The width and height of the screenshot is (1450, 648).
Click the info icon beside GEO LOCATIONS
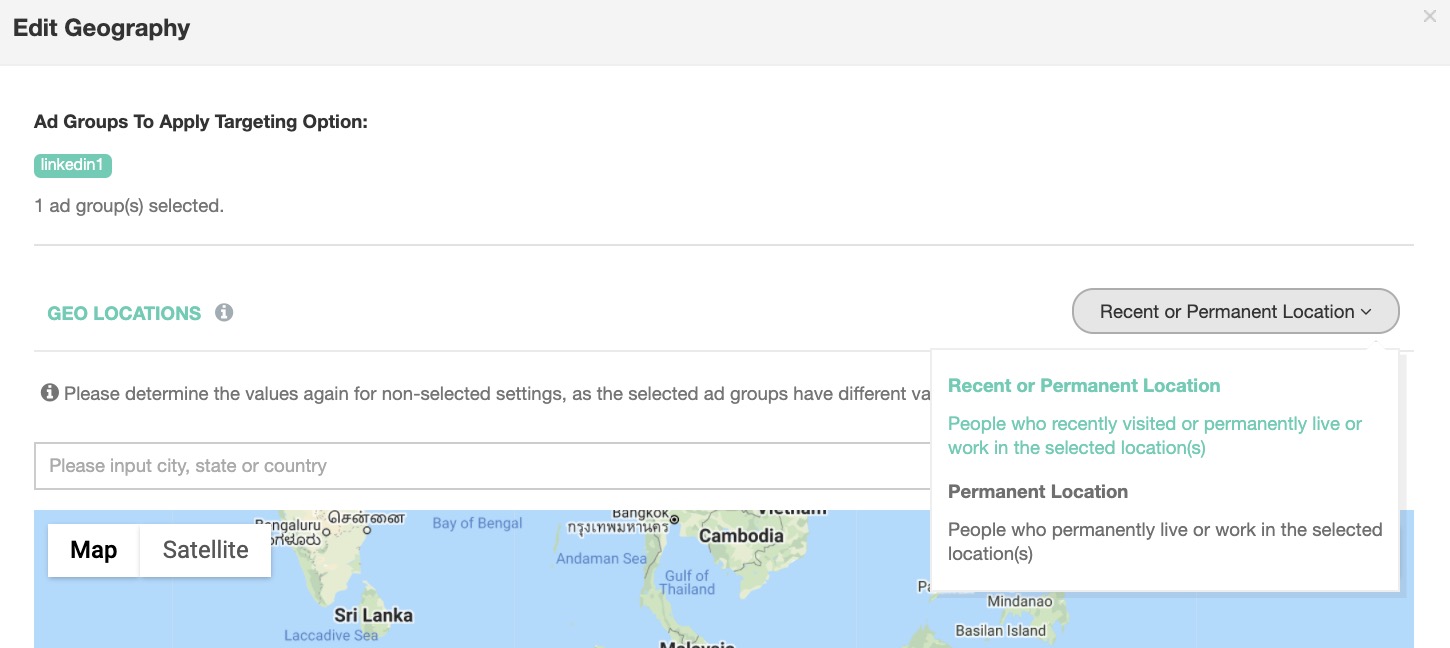click(x=224, y=313)
